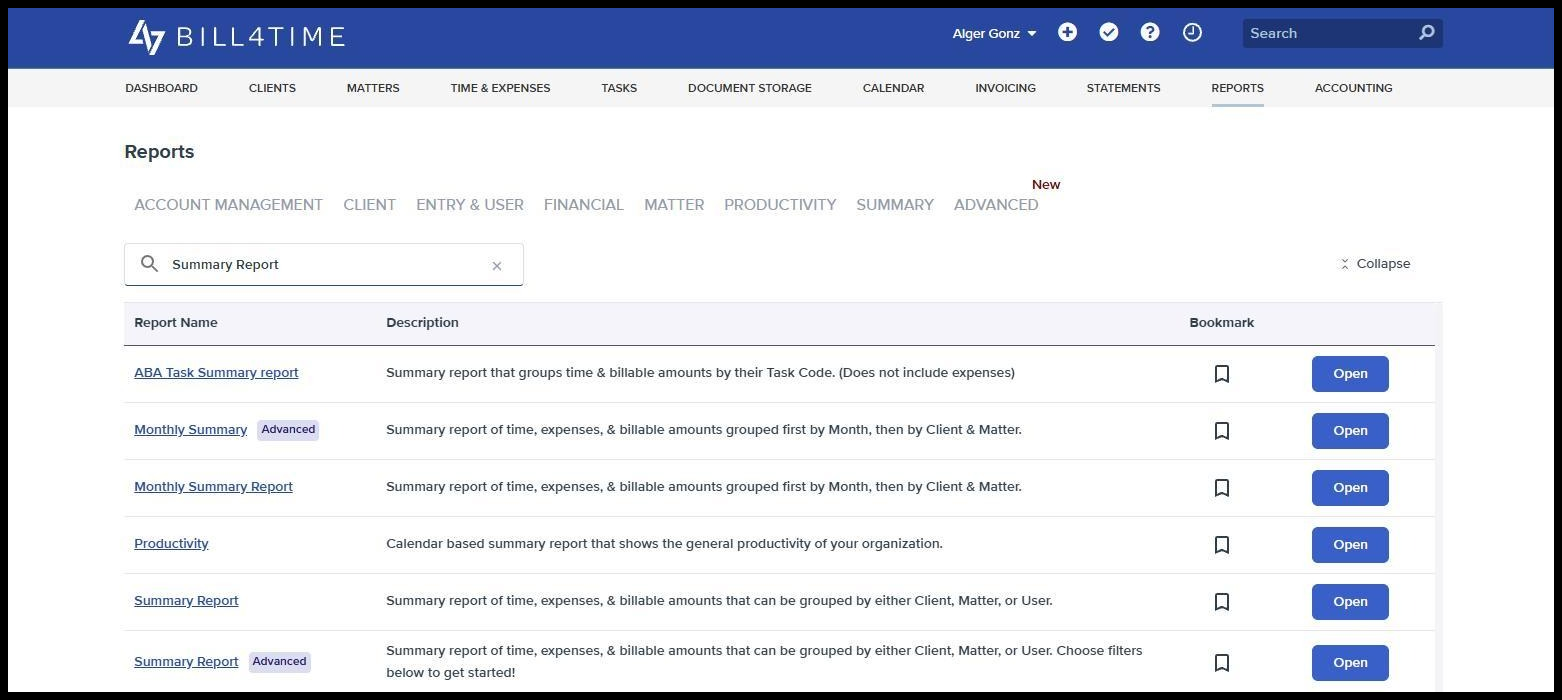This screenshot has width=1562, height=700.
Task: Follow the Monthly Summary Report link
Action: [x=213, y=487]
